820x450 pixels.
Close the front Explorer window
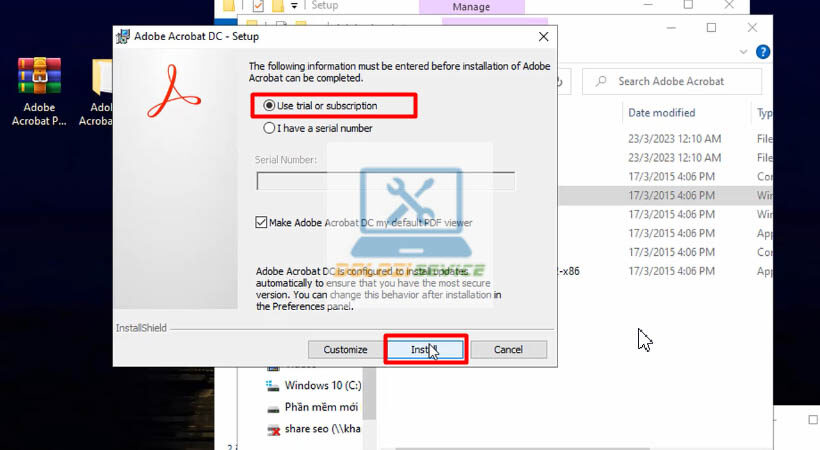752,28
